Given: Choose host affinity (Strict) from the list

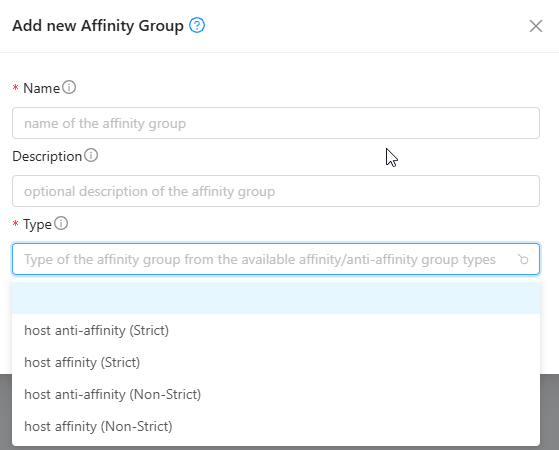Looking at the screenshot, I should (276, 362).
